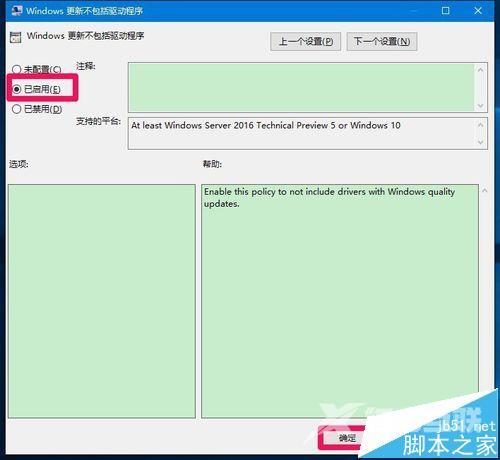Click the policy setting icon beside the heading
The width and height of the screenshot is (500, 460).
(x=15, y=37)
